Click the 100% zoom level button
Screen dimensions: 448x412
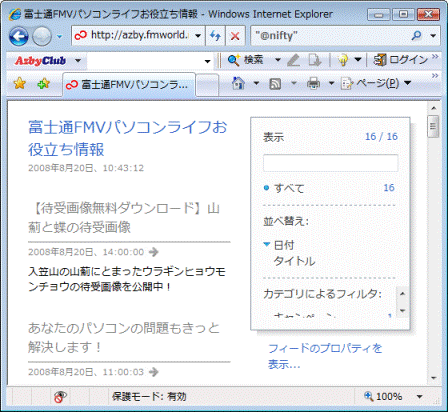pos(383,396)
